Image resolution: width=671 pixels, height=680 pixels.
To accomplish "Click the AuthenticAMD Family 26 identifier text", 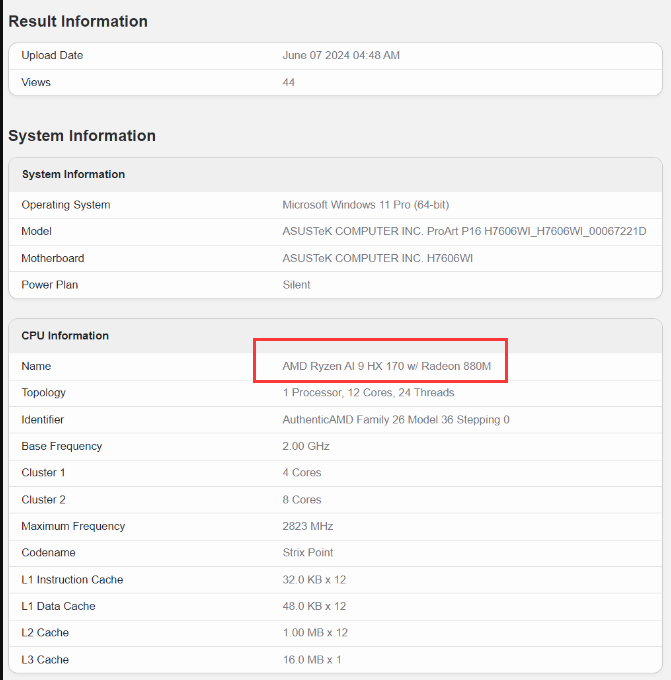I will [x=396, y=420].
